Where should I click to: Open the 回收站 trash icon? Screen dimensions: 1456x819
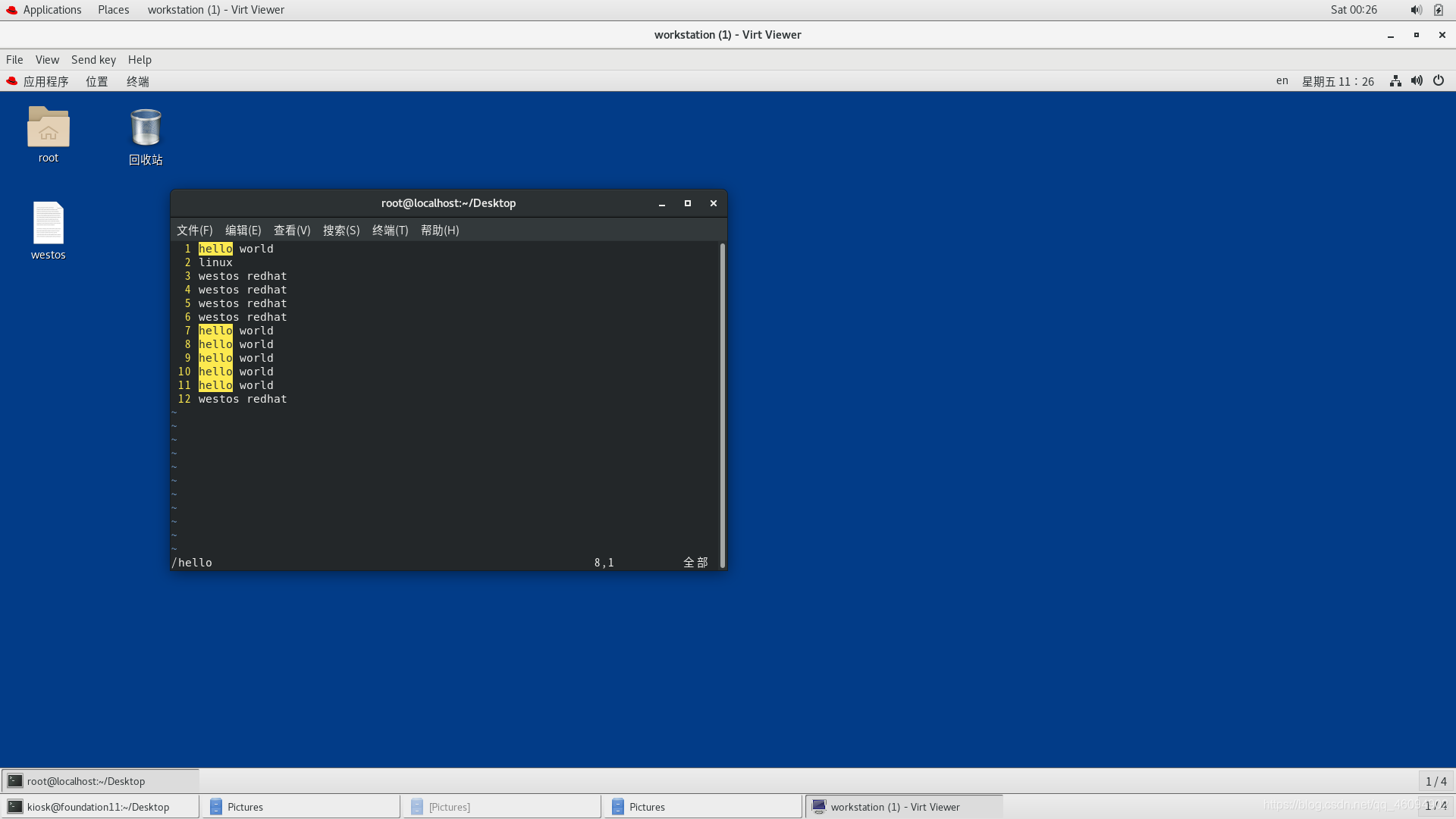click(x=146, y=127)
